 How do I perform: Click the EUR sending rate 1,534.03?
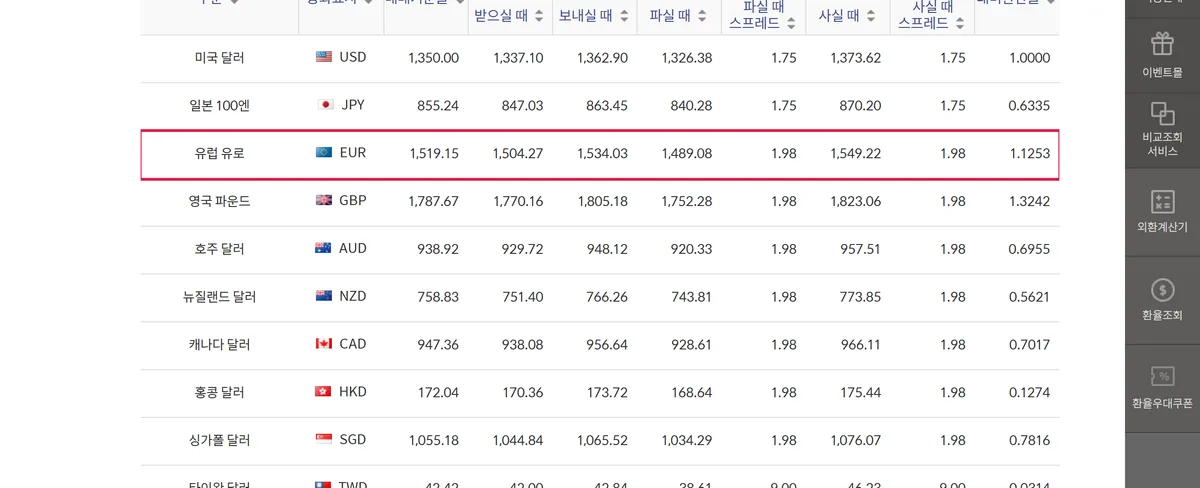(603, 154)
